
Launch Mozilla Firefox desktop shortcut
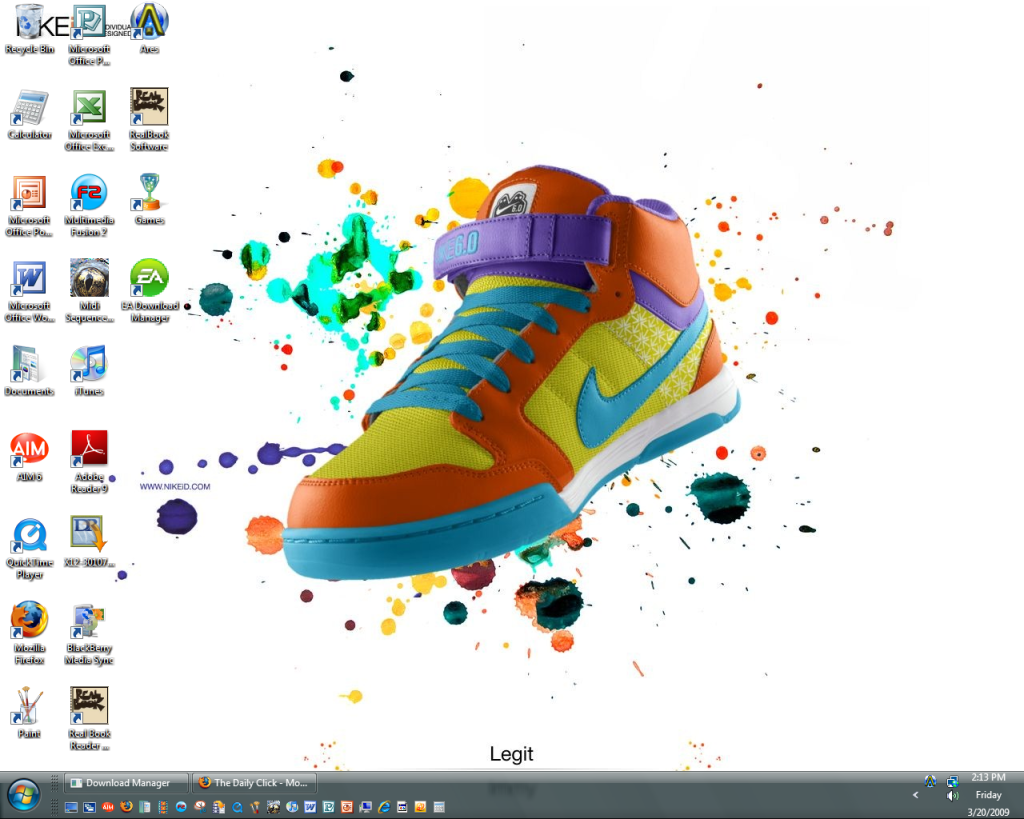(x=29, y=634)
